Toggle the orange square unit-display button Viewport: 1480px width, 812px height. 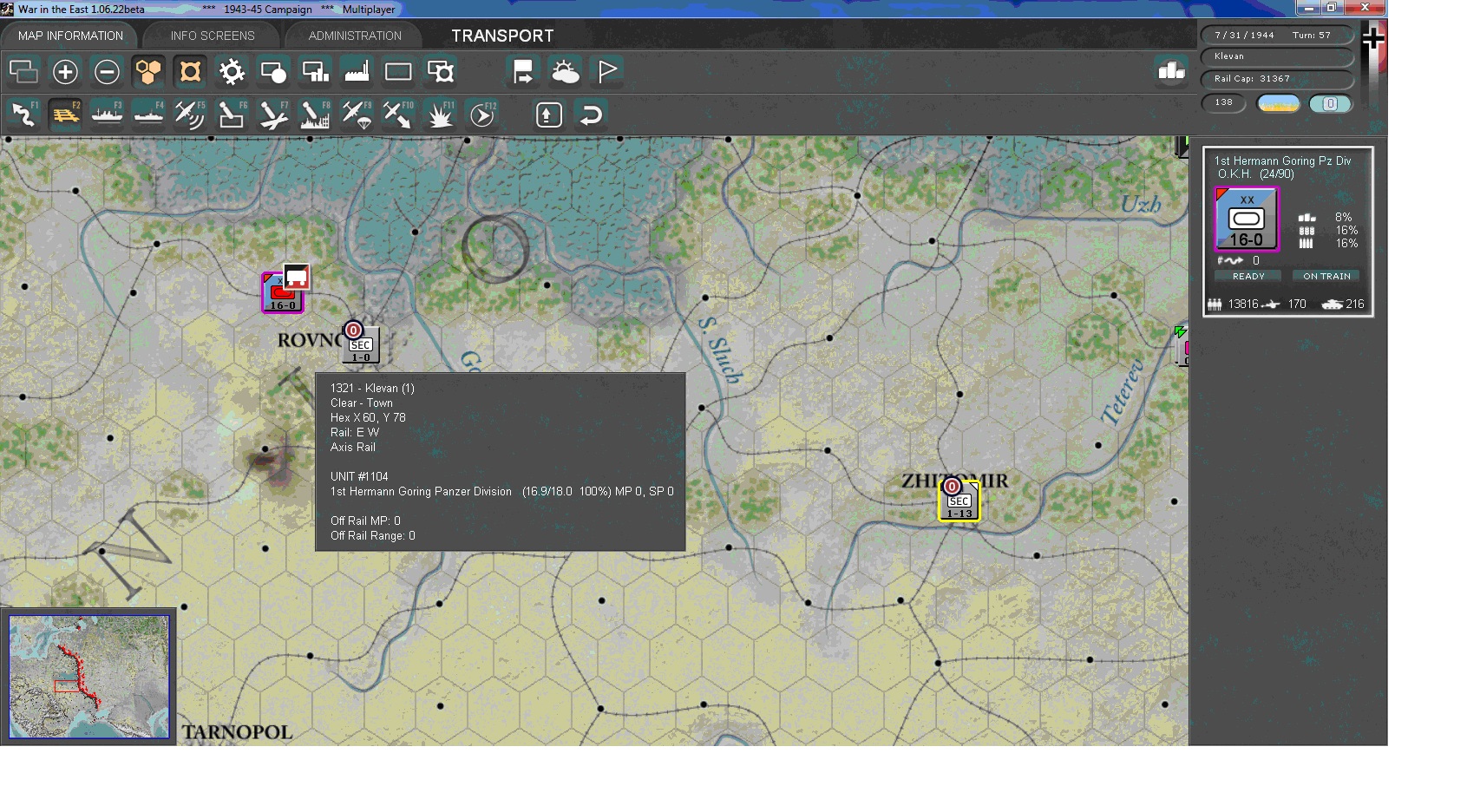190,71
